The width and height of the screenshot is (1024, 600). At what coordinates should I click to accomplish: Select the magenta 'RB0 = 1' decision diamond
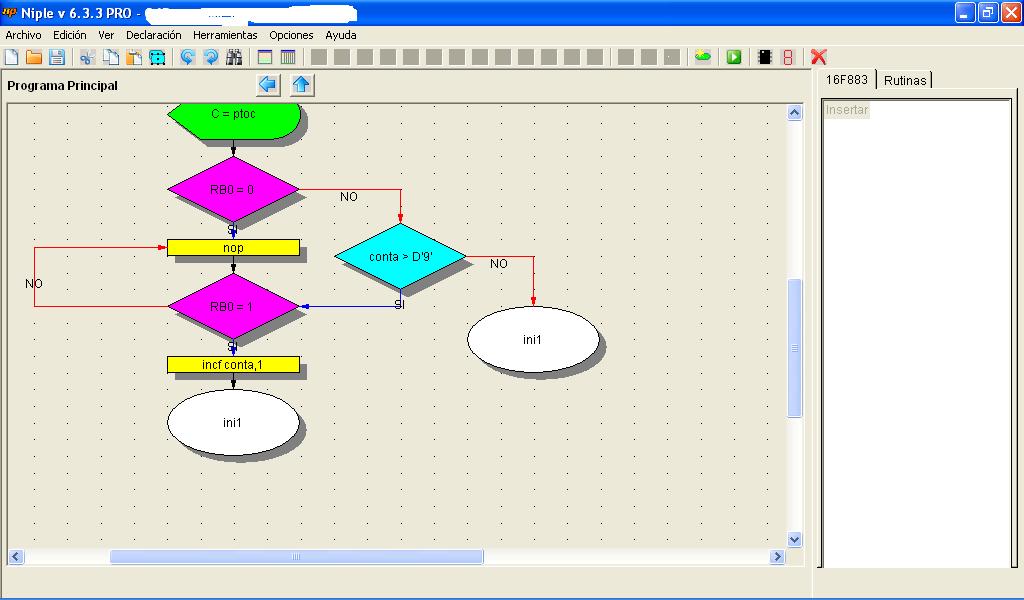(233, 306)
